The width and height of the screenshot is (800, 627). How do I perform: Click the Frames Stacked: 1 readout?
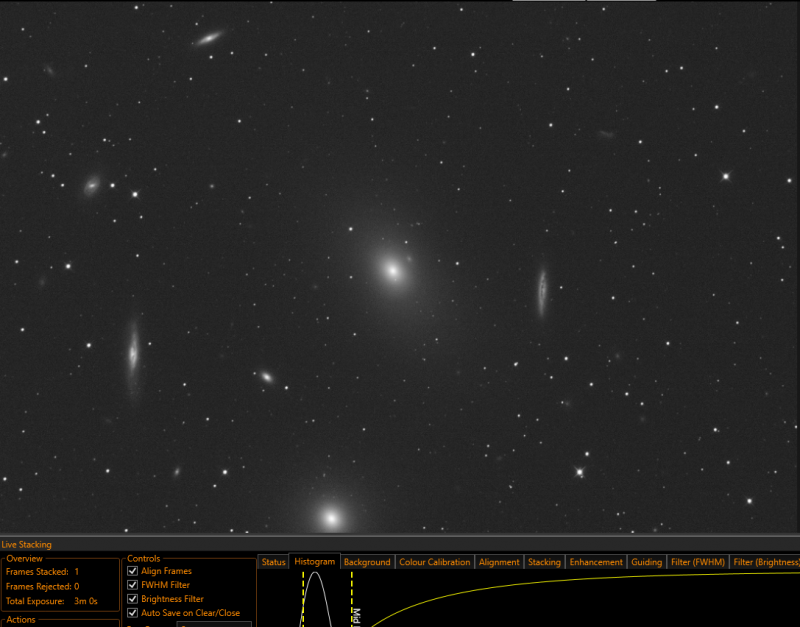click(x=42, y=571)
